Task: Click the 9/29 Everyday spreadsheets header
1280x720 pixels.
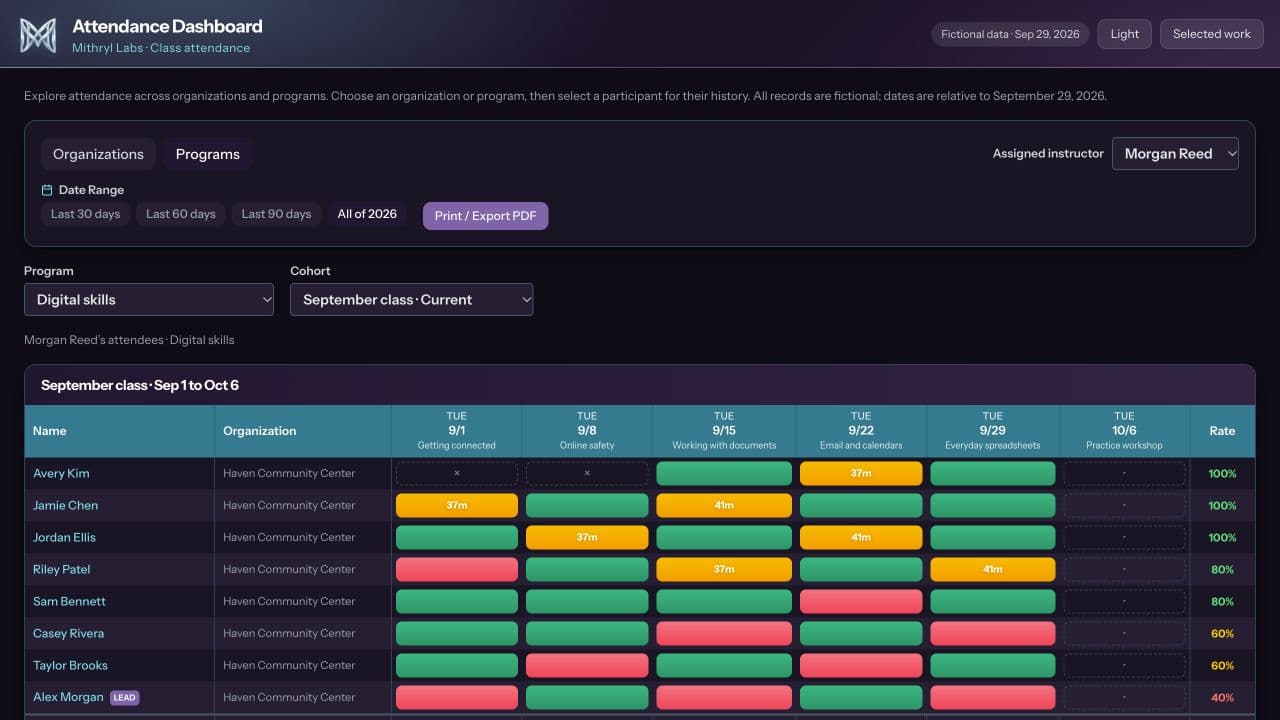Action: pos(993,431)
